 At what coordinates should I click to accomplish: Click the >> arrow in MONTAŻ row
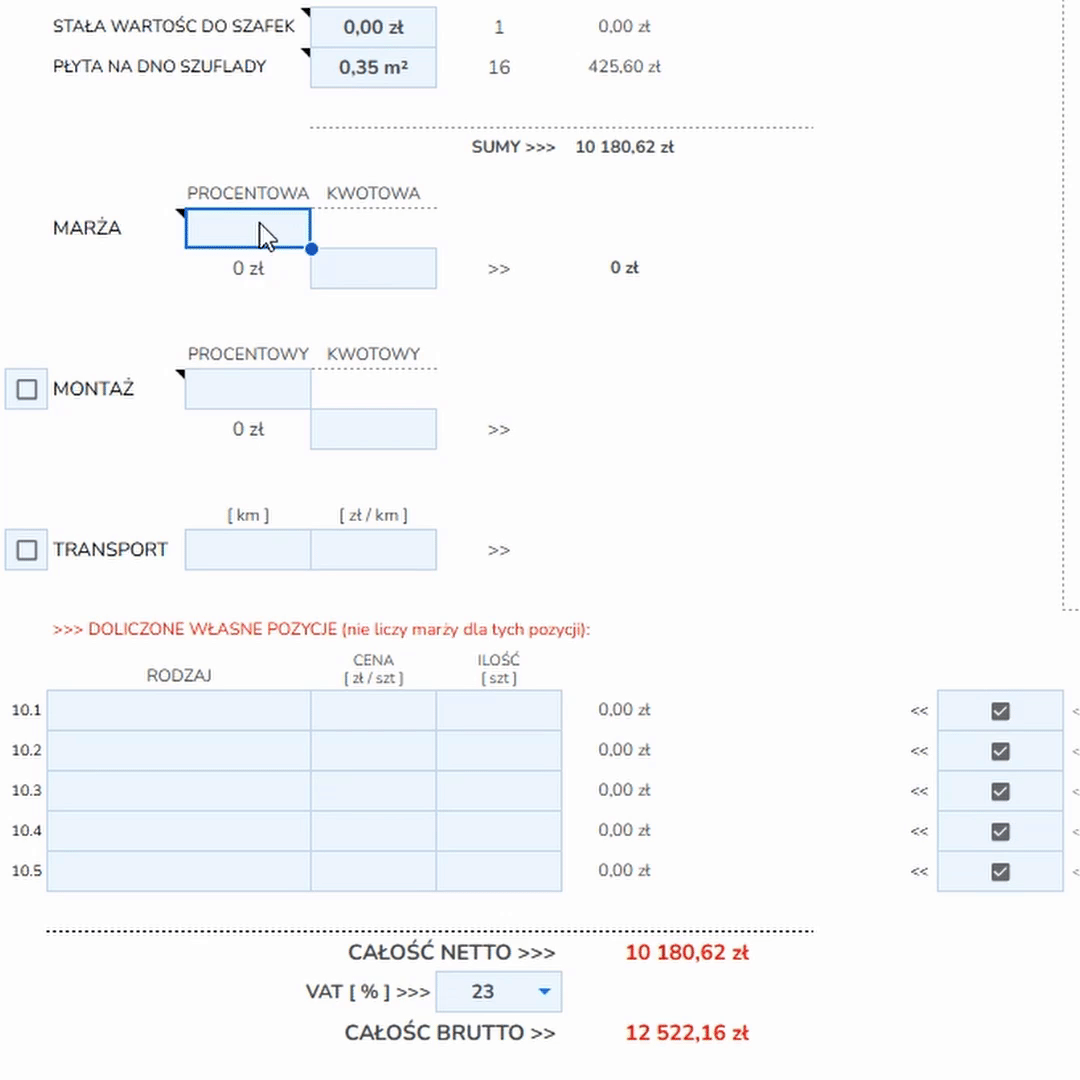pos(499,430)
